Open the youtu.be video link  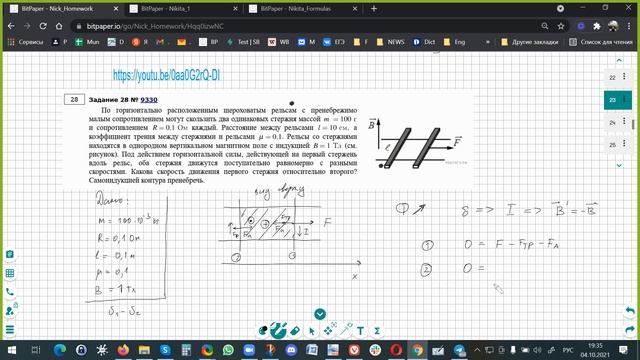click(x=166, y=75)
